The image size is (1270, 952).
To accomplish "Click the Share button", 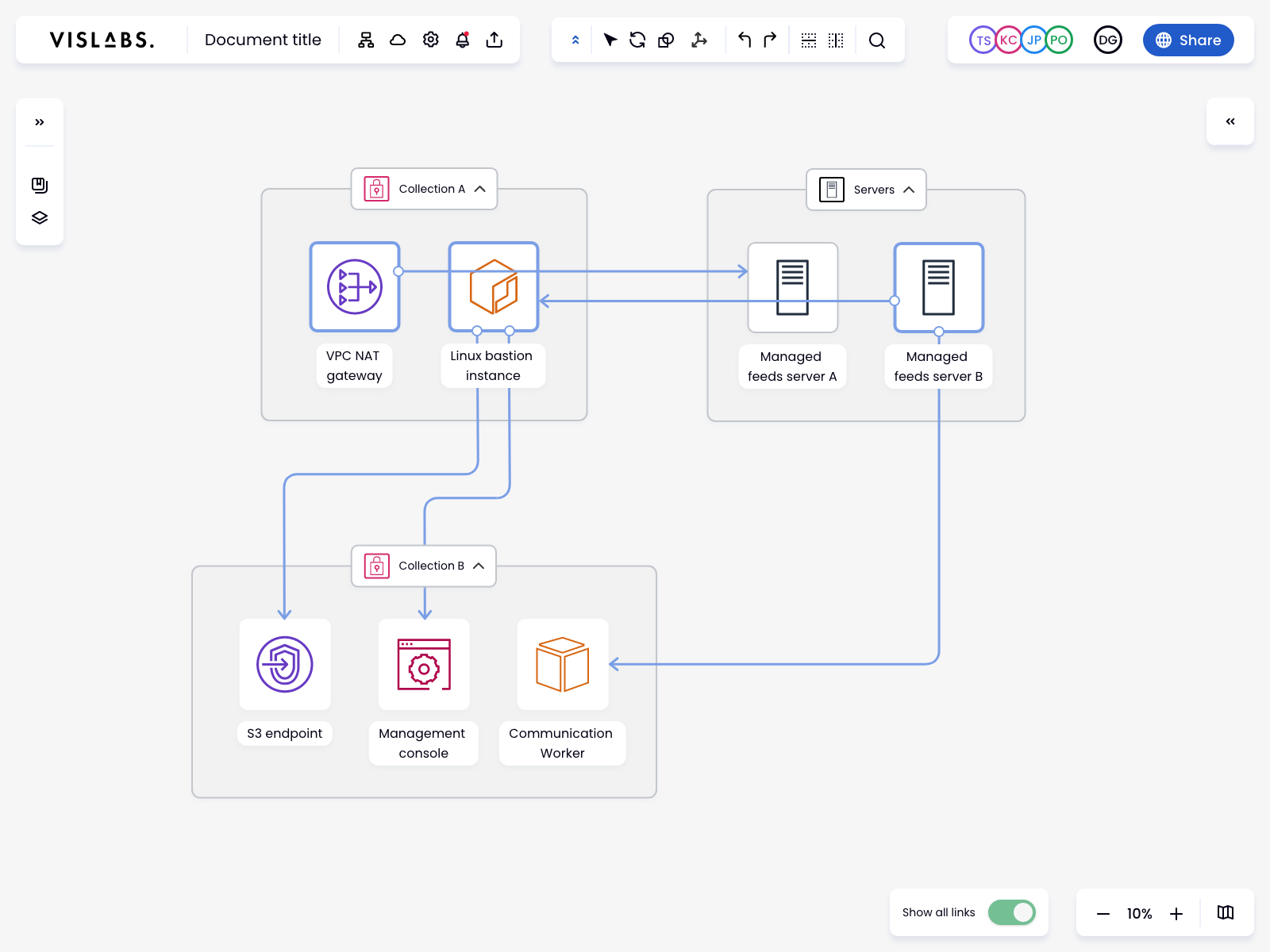I will coord(1188,40).
